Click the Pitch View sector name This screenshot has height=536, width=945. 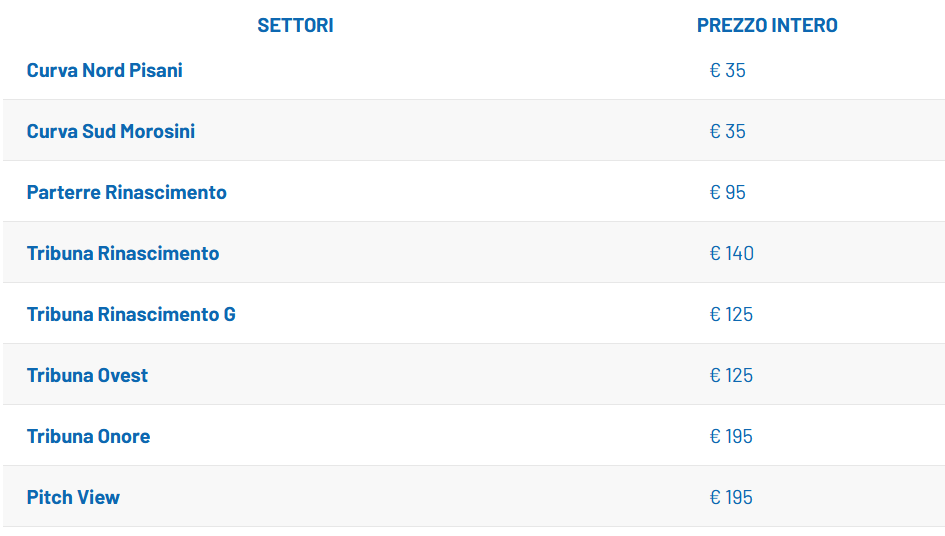73,498
